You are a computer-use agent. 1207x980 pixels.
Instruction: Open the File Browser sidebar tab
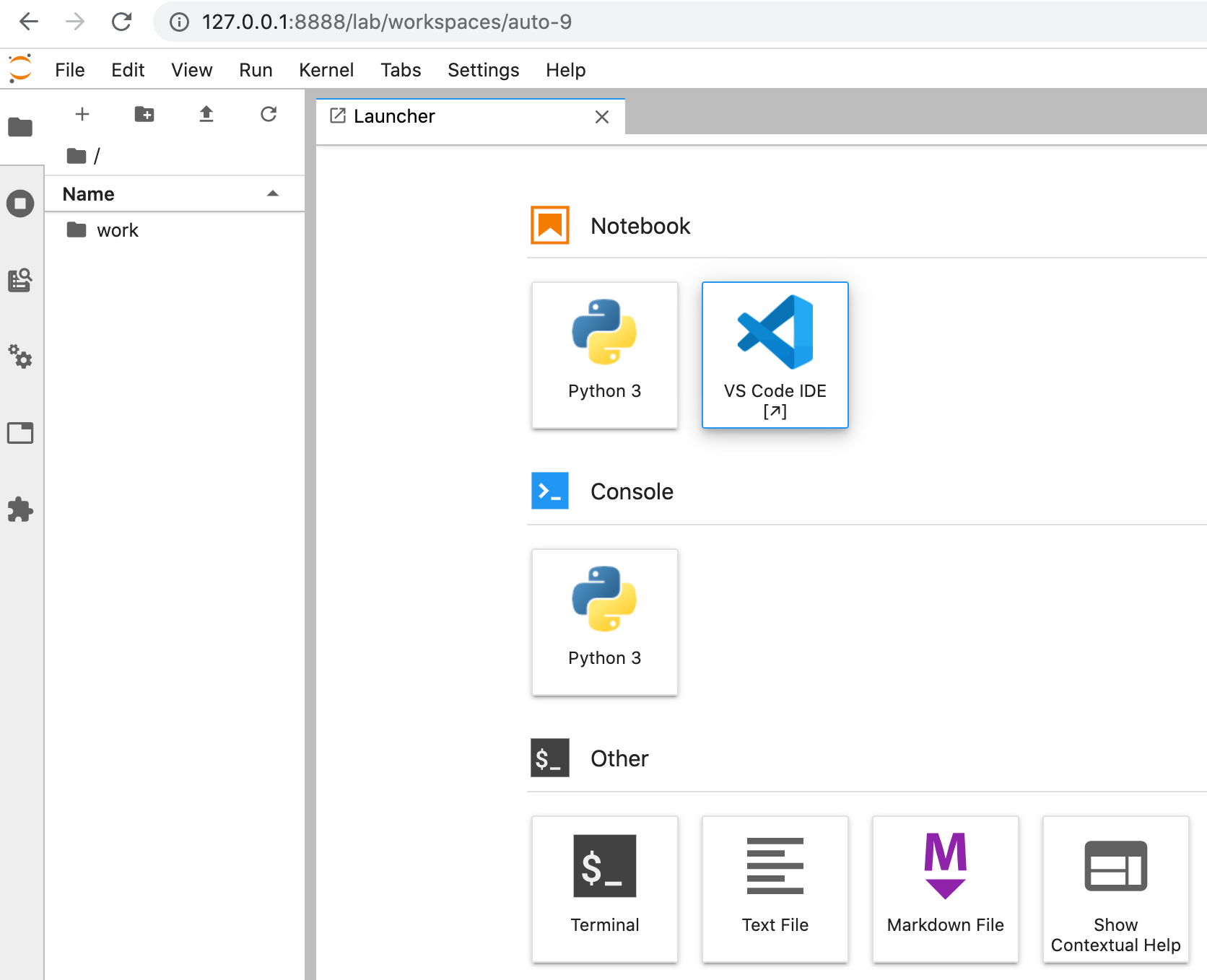pyautogui.click(x=20, y=127)
